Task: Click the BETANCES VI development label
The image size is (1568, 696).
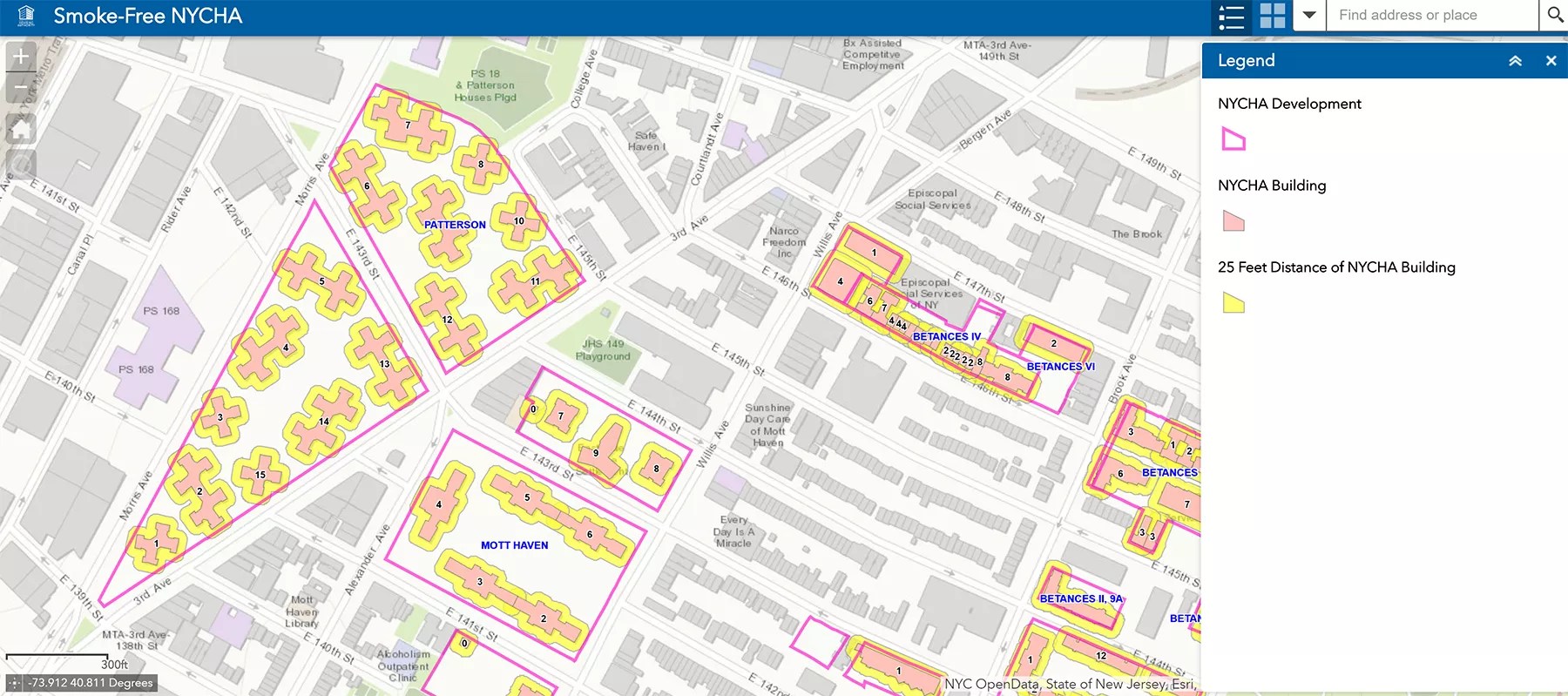Action: [x=1061, y=367]
